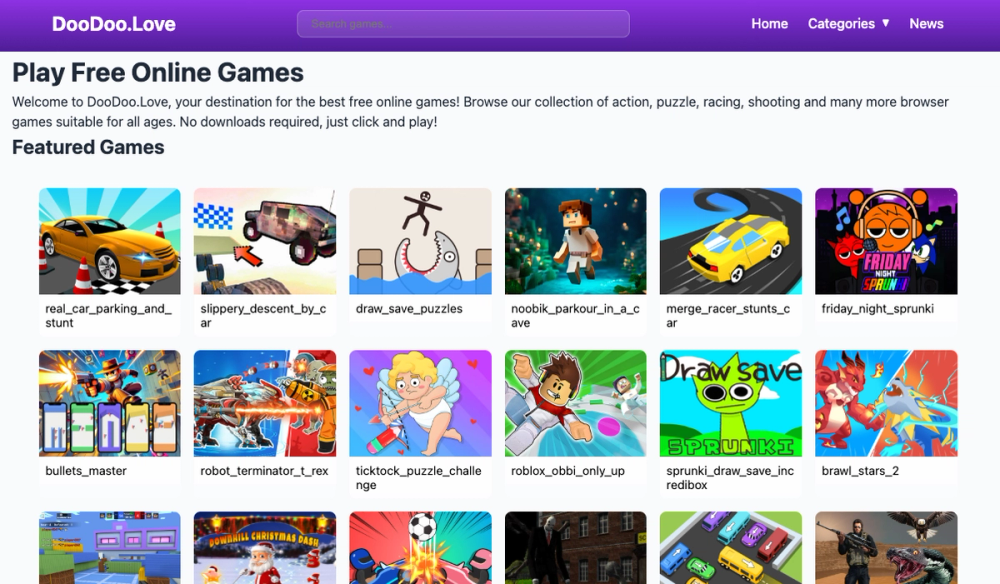1000x584 pixels.
Task: Open the real_car_parking_and_stunt game thumbnail
Action: click(x=110, y=241)
